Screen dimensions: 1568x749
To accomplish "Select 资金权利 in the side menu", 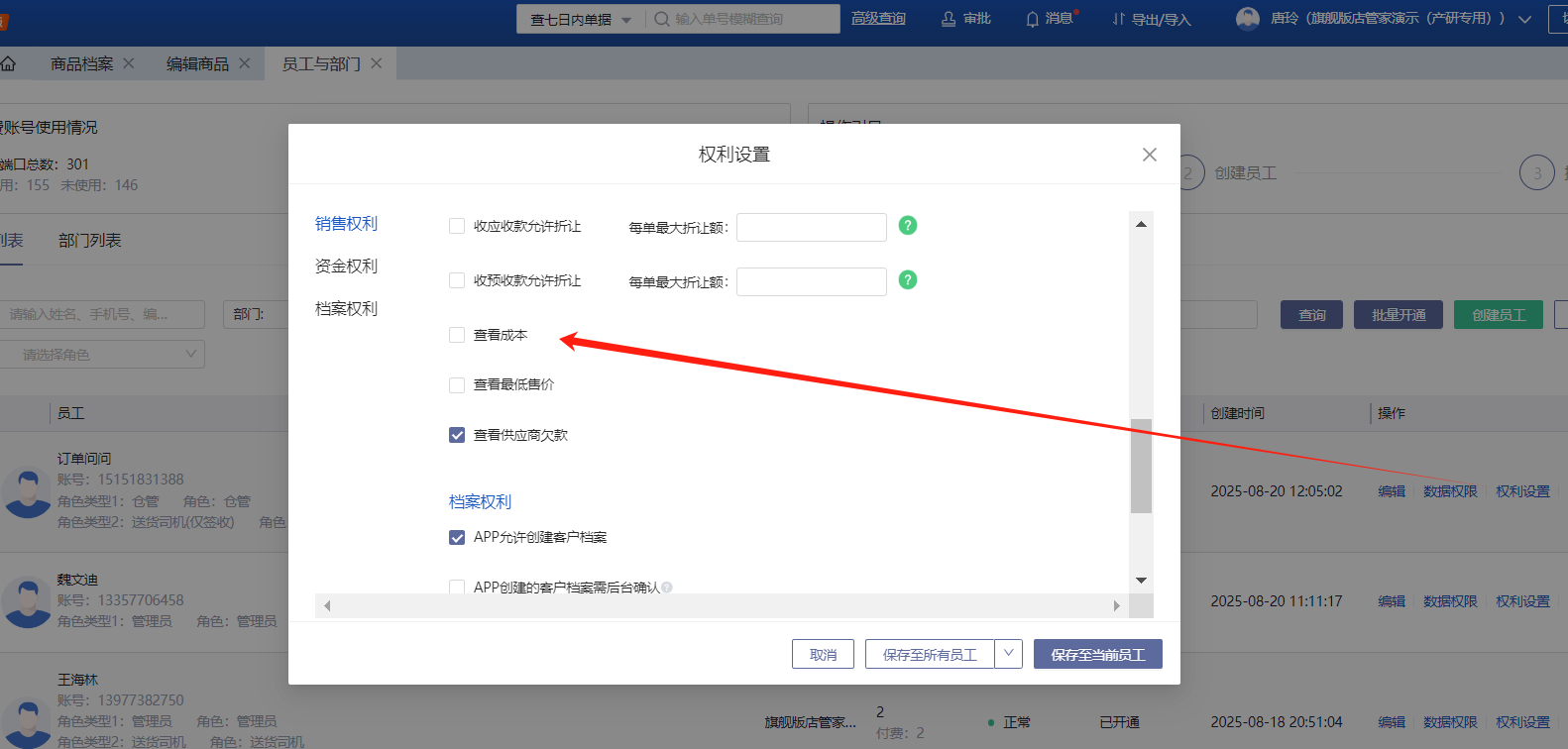I will click(346, 267).
